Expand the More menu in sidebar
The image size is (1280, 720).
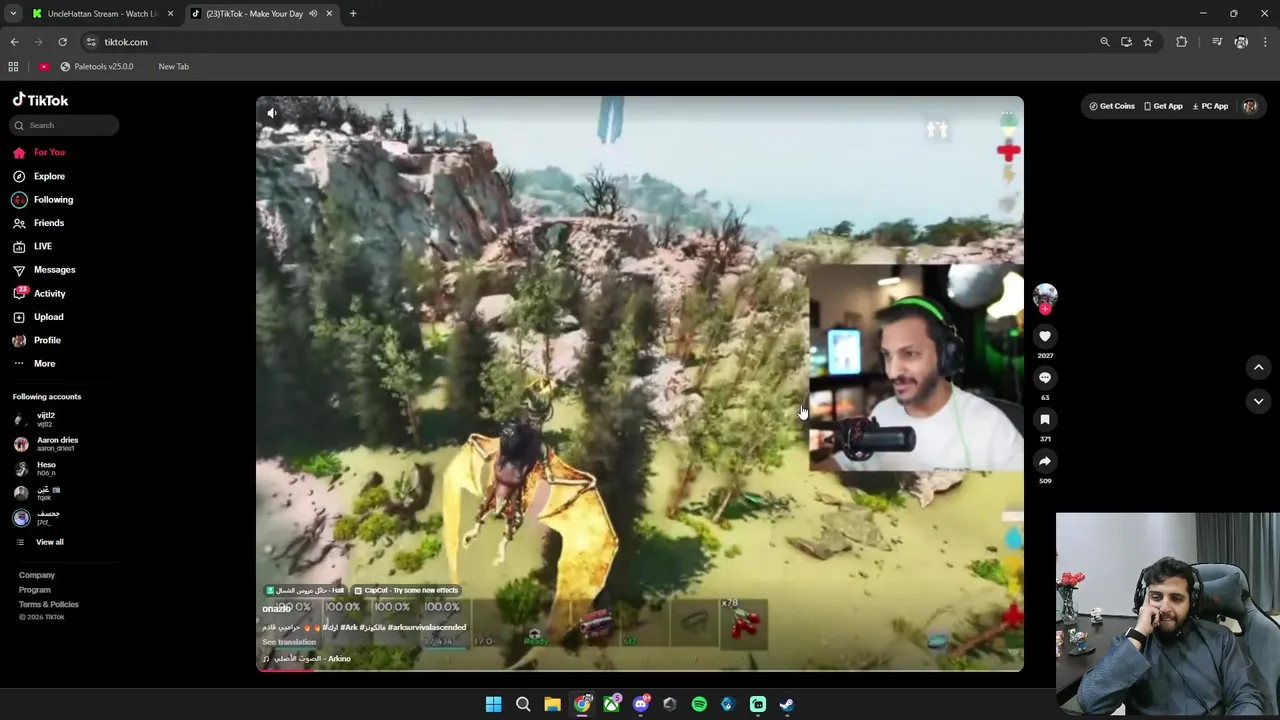coord(35,364)
